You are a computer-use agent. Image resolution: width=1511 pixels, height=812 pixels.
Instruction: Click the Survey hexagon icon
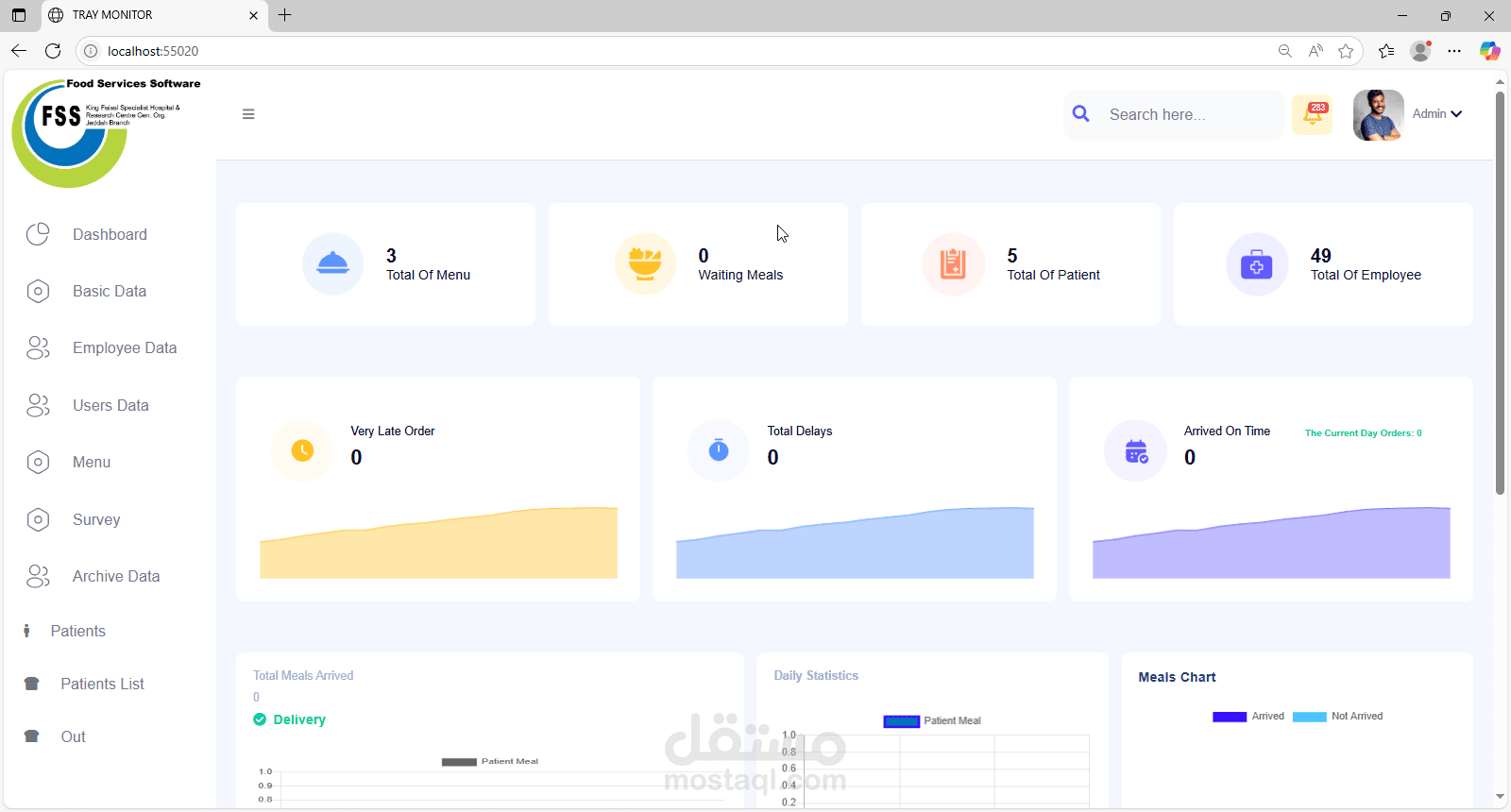click(38, 519)
